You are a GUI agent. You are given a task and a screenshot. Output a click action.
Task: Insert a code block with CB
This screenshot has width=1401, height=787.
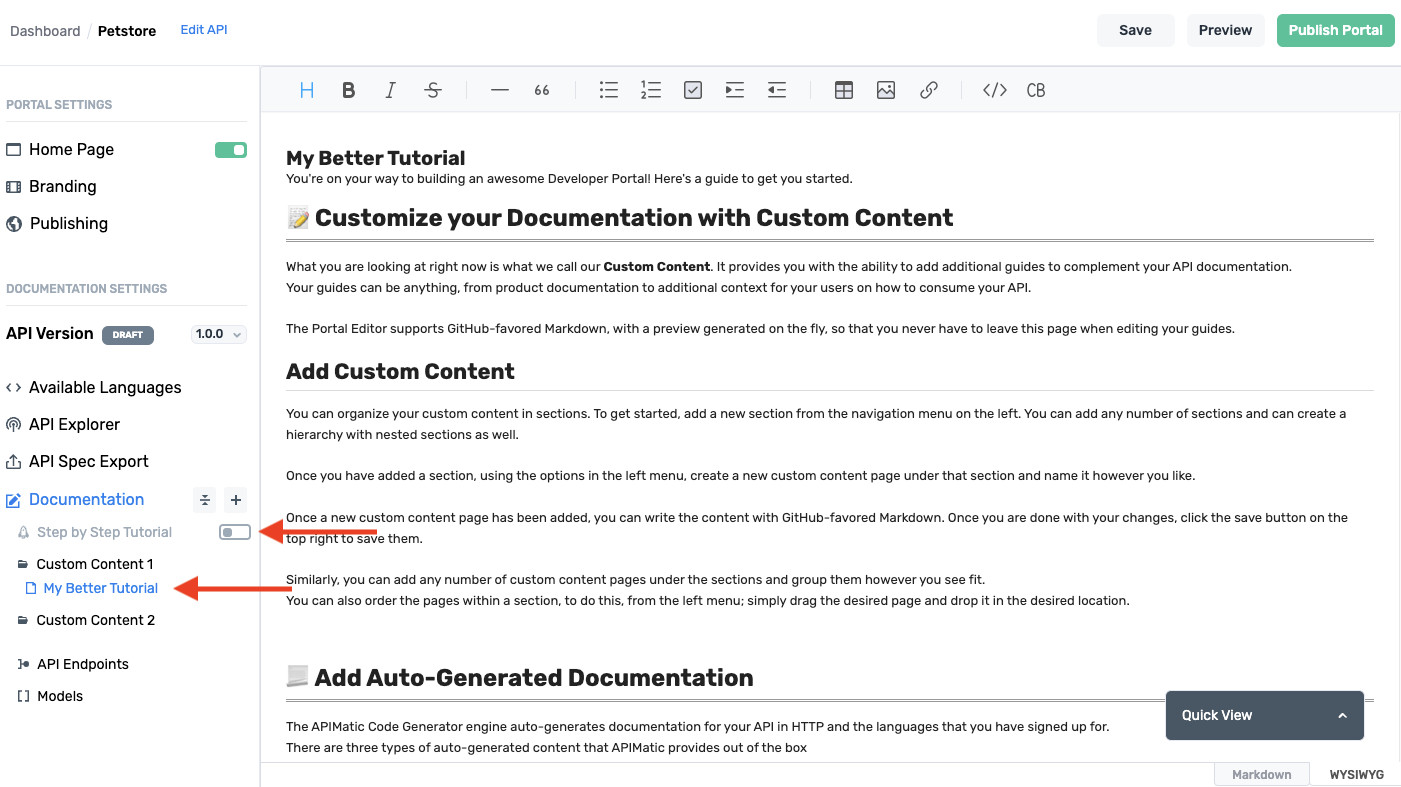click(1036, 90)
